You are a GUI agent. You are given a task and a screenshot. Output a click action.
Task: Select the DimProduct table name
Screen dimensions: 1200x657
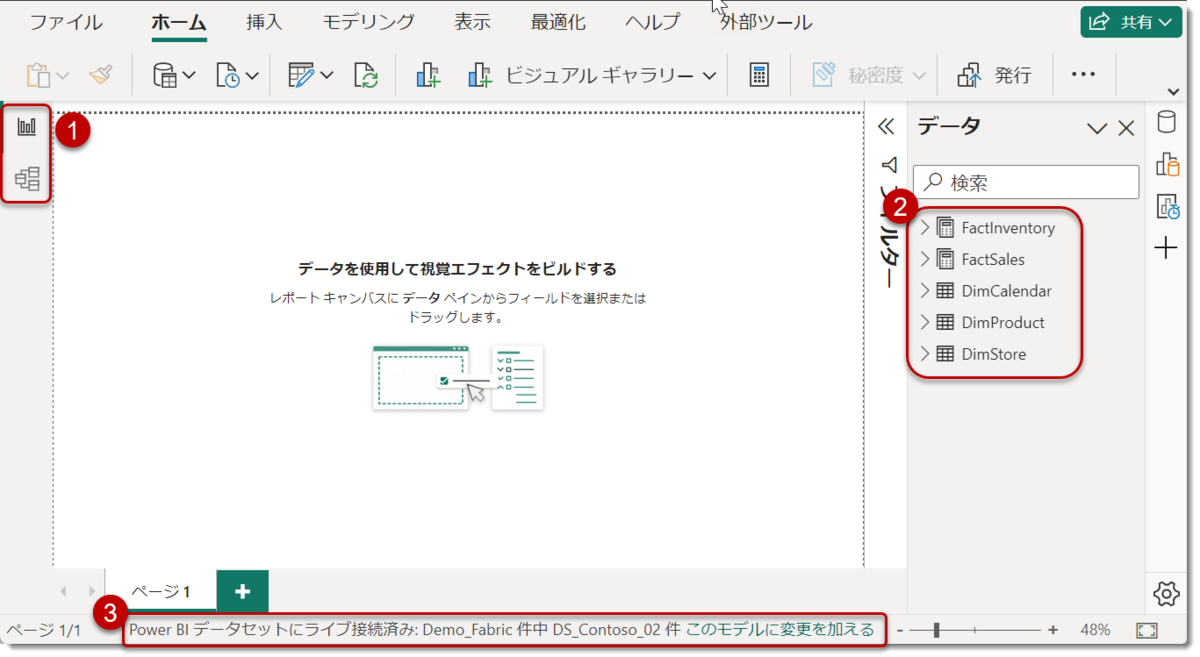(x=1003, y=322)
